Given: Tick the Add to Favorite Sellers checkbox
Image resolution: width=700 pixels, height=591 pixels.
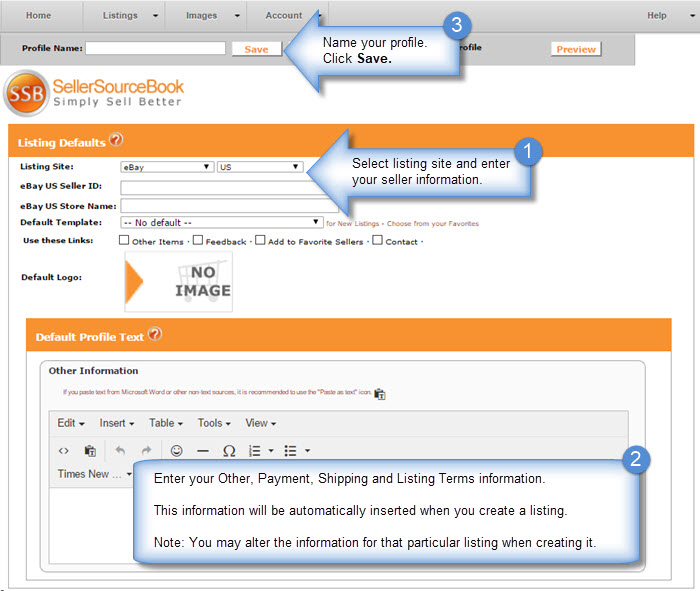Looking at the screenshot, I should [x=260, y=240].
